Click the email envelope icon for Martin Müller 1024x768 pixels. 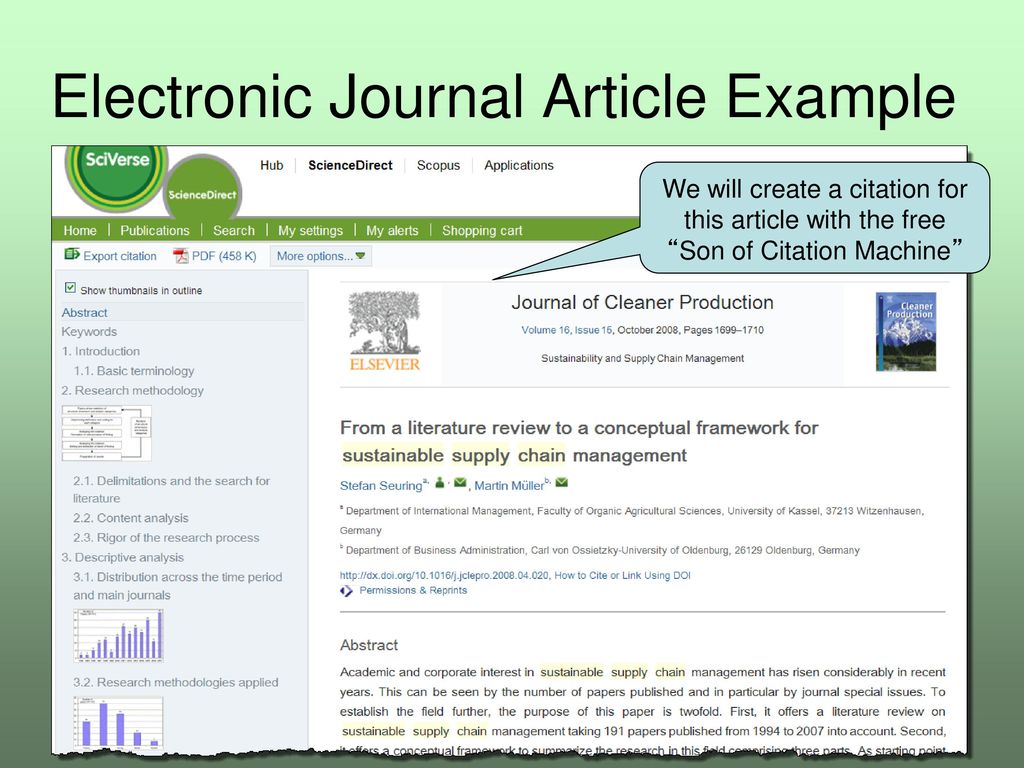tap(562, 483)
